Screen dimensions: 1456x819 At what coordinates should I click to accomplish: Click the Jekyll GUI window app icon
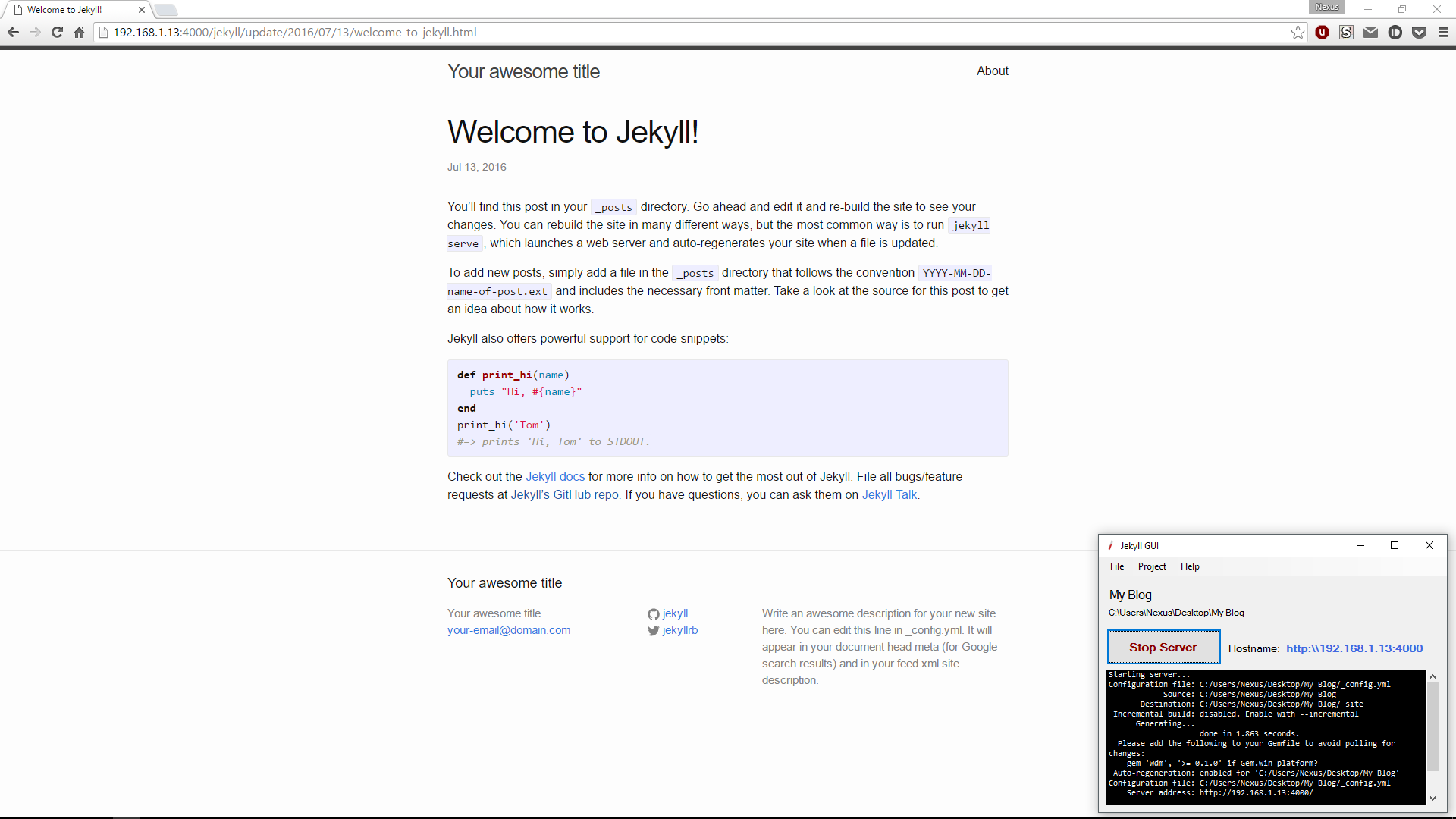[x=1110, y=546]
